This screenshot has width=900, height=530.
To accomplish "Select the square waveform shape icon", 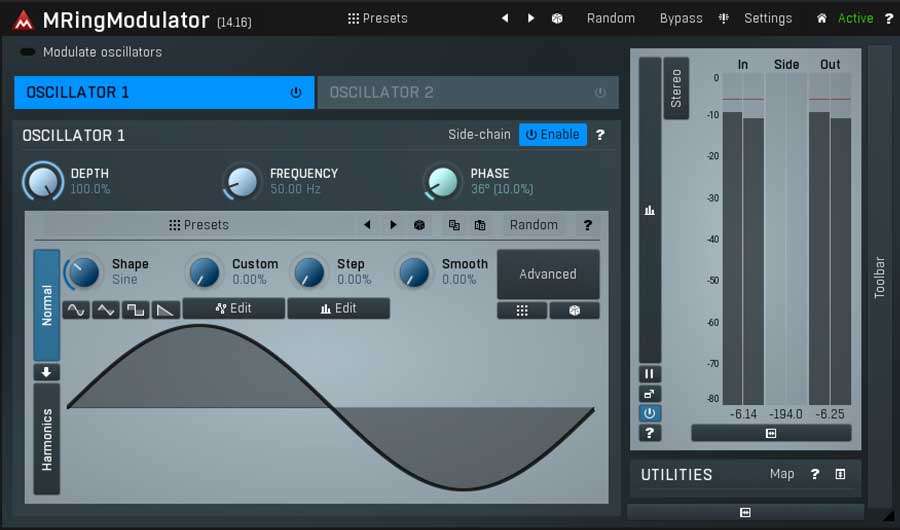I will click(x=135, y=310).
